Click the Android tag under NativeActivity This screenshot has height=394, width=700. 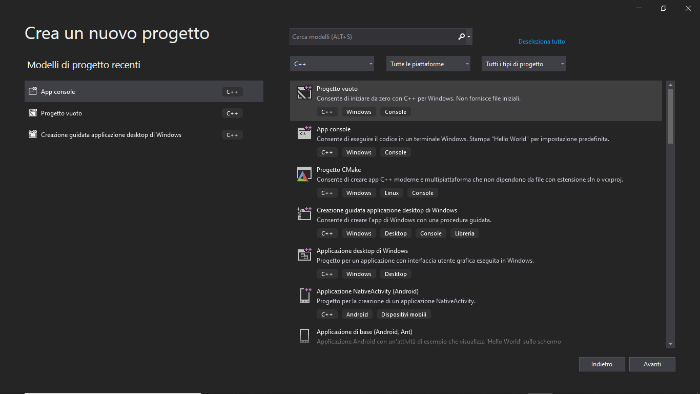click(x=357, y=314)
